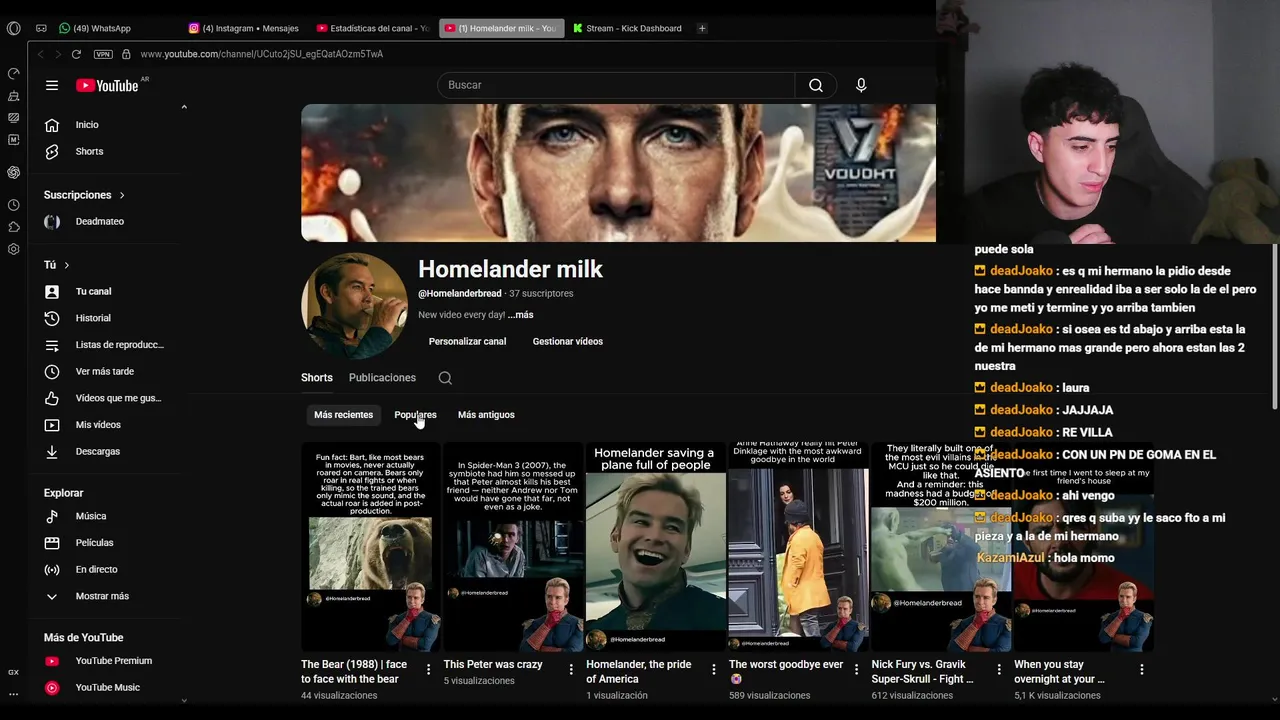Open Mis videos page
This screenshot has width=1280, height=720.
(98, 425)
